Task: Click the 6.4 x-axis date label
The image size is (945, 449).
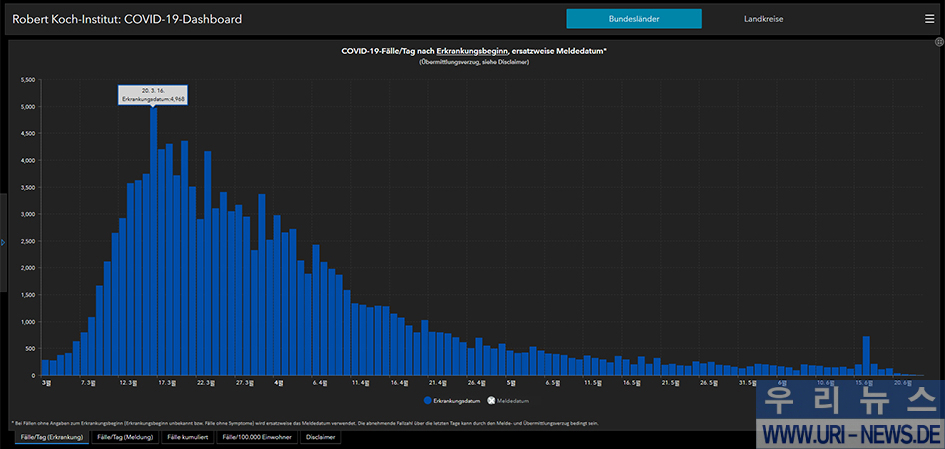Action: click(x=320, y=383)
